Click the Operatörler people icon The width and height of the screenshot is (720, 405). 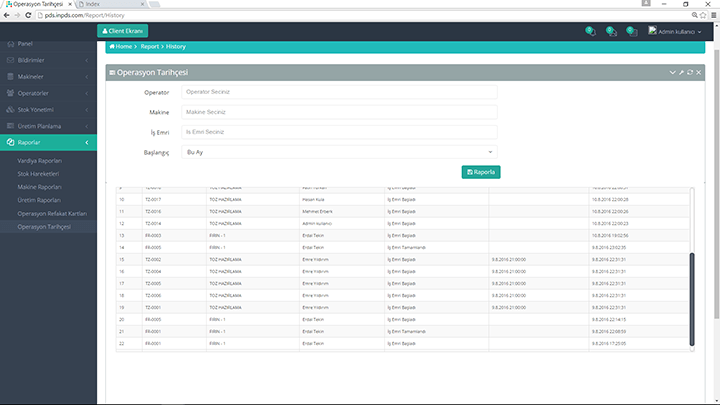11,93
